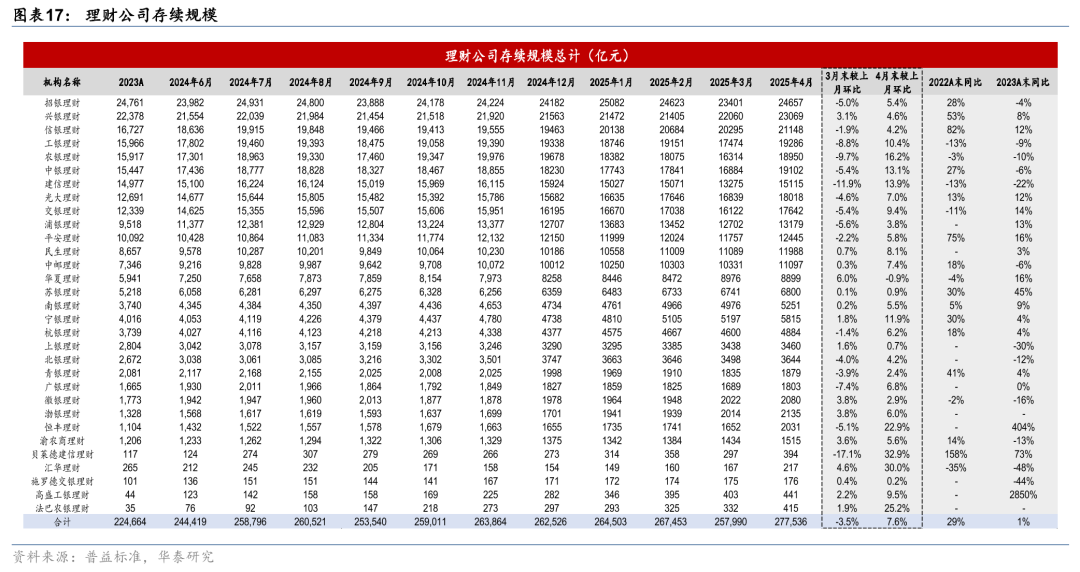Click the '光大理财' row label

[62, 197]
